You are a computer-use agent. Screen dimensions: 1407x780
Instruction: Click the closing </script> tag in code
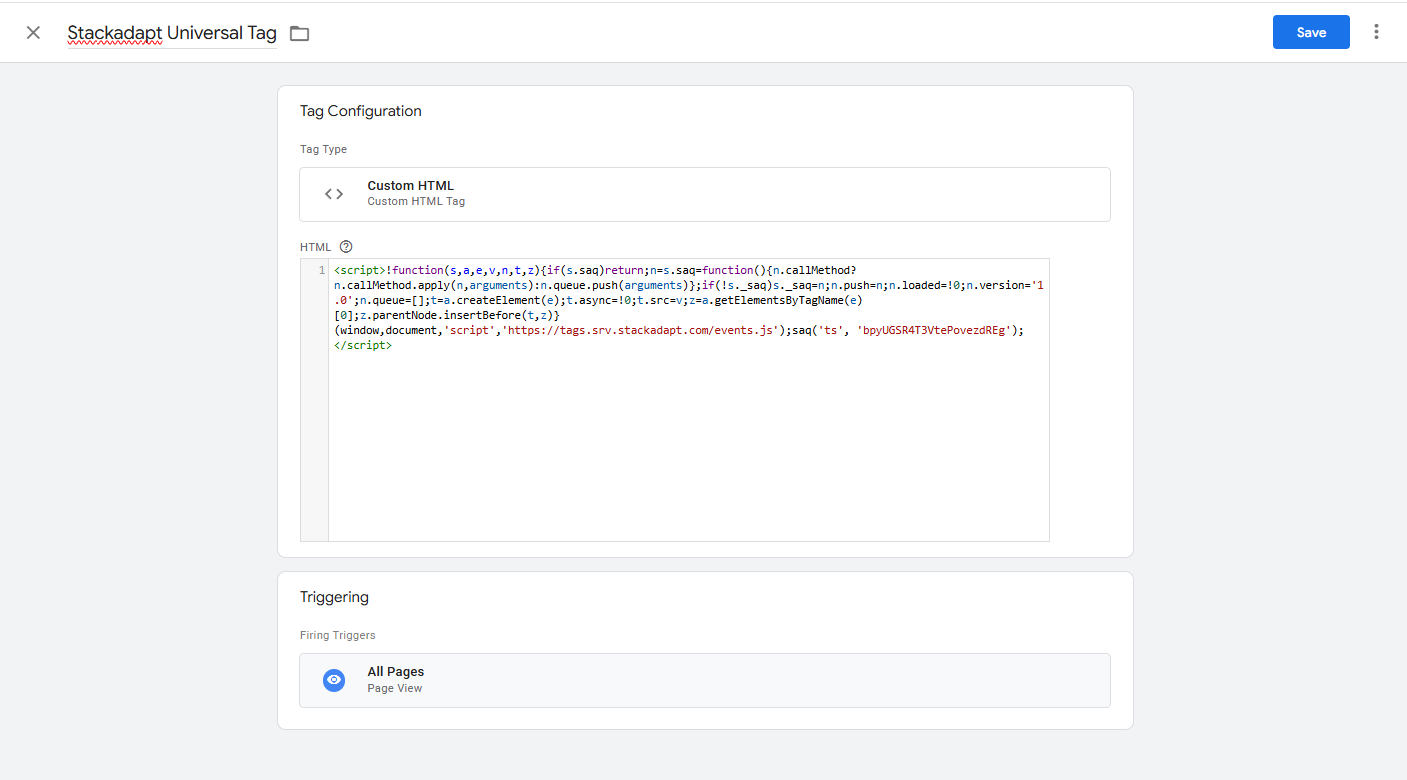click(363, 345)
